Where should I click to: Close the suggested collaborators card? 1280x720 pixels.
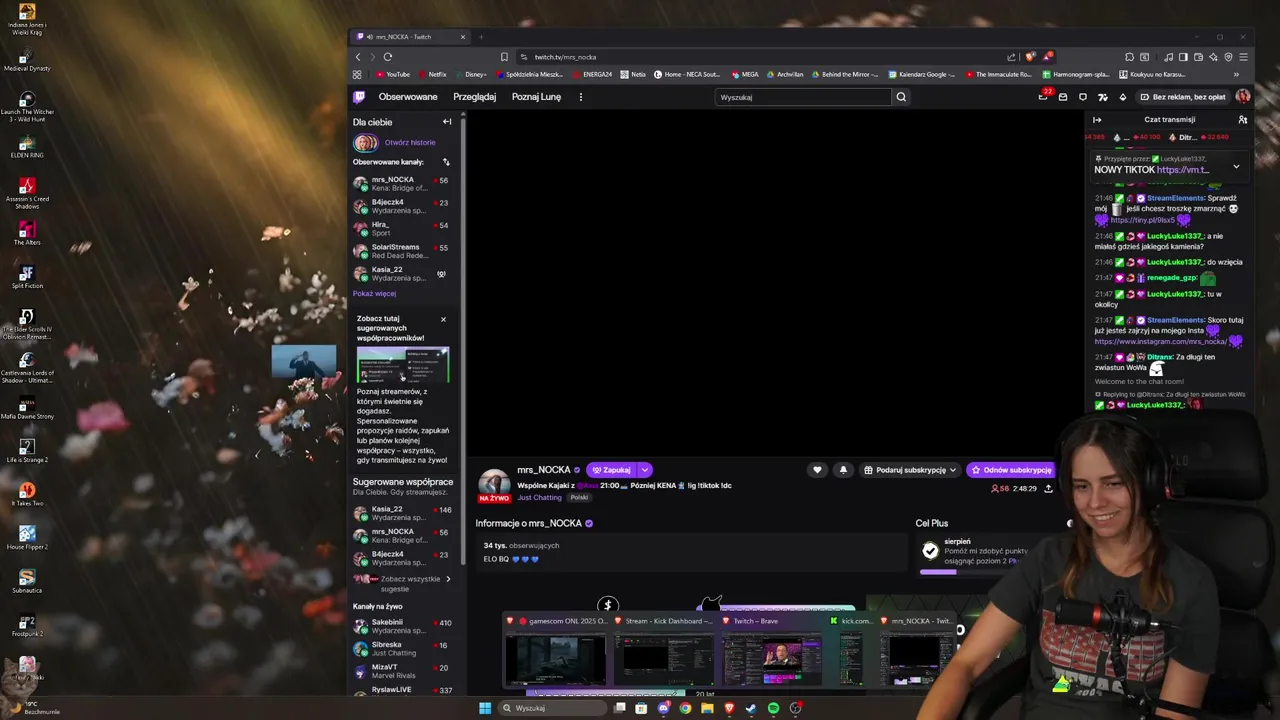point(443,320)
